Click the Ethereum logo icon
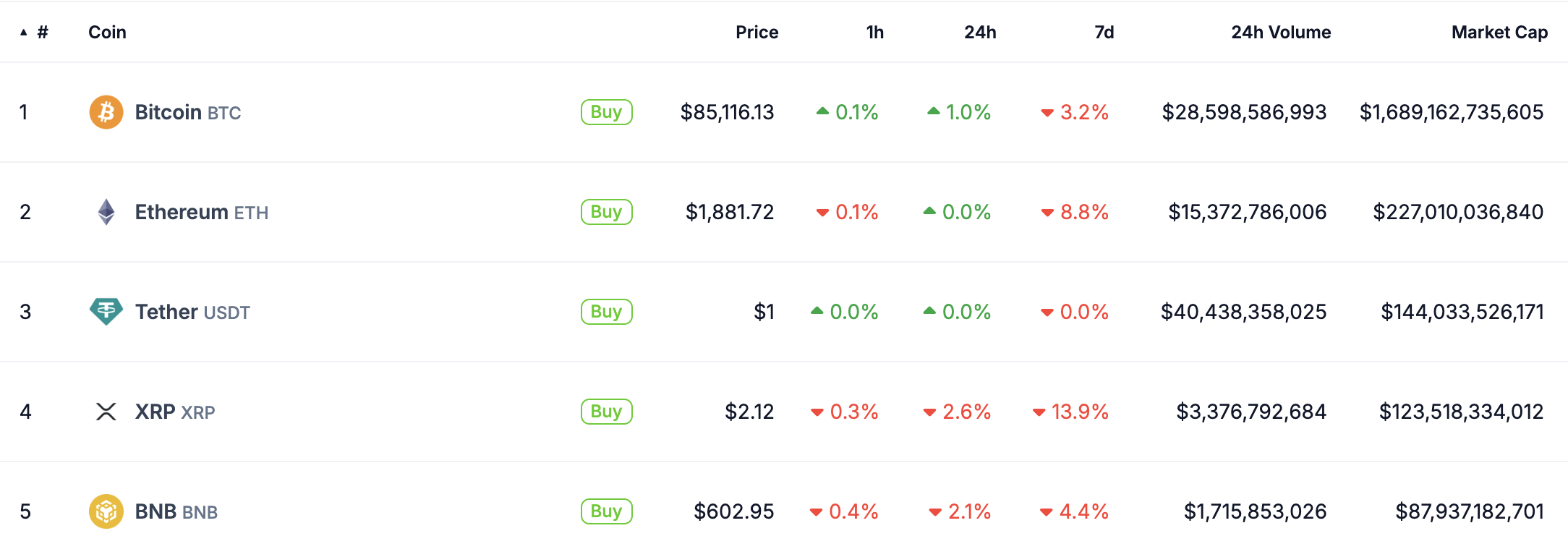Viewport: 1568px width, 557px height. [x=106, y=212]
